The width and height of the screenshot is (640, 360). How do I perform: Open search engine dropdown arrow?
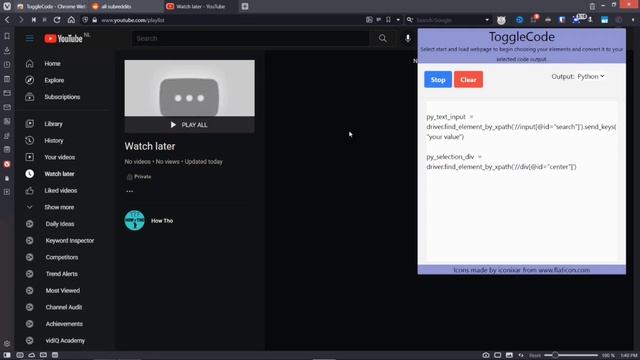(x=487, y=20)
